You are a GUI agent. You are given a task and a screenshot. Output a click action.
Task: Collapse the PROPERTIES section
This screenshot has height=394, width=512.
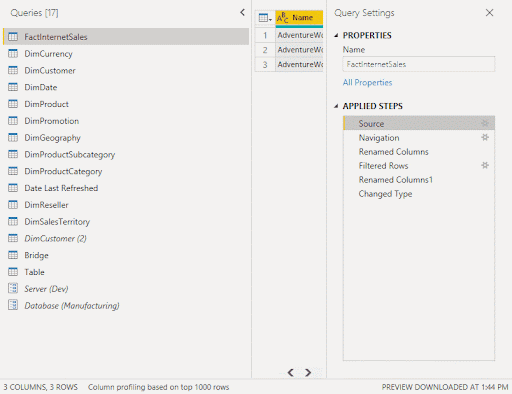(336, 35)
